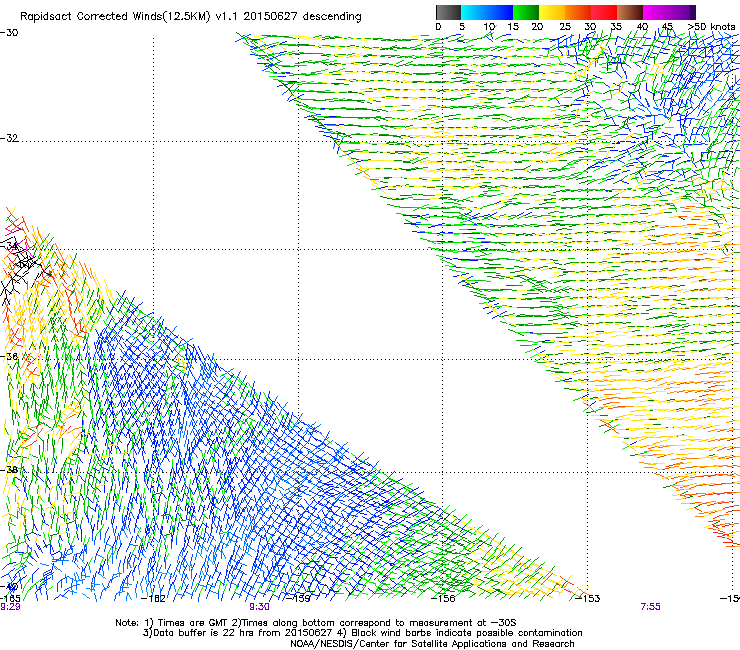This screenshot has height=650, width=740.
Task: Click the cyan 5-10 knots legend swatch
Action: 474,12
